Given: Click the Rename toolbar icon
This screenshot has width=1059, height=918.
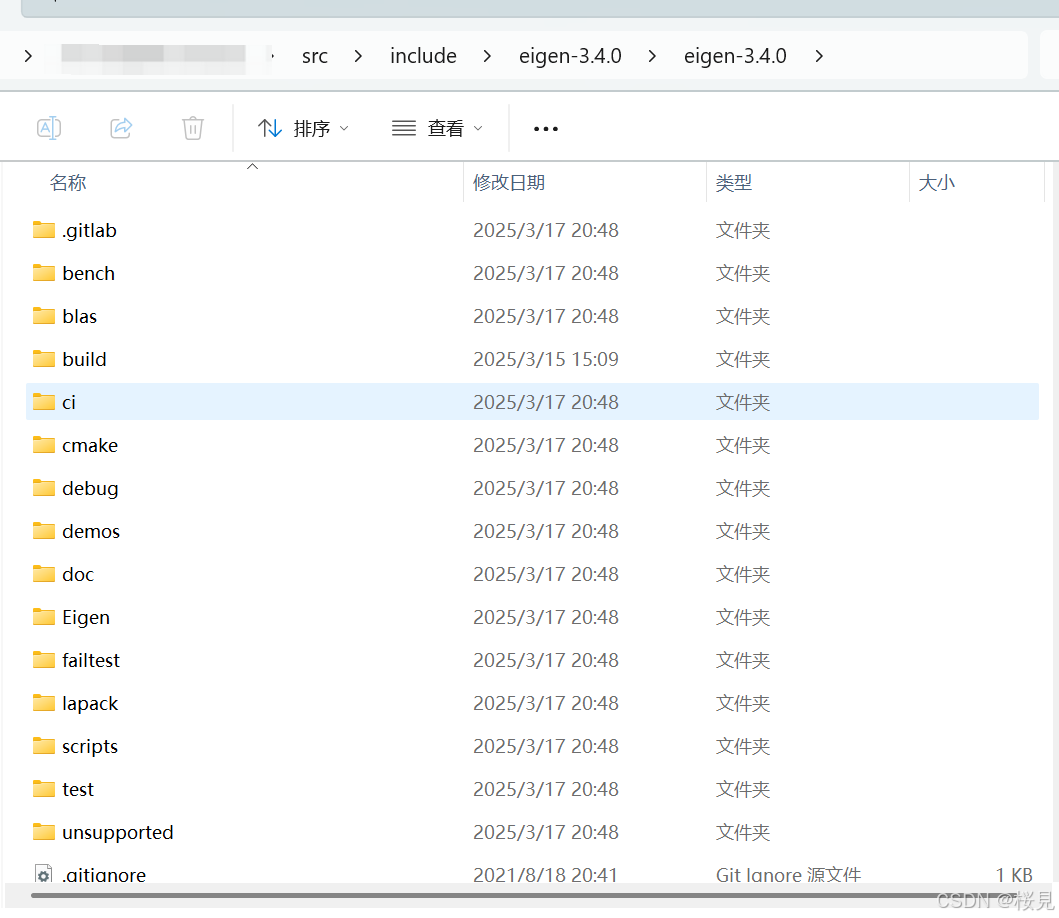Looking at the screenshot, I should click(x=49, y=128).
